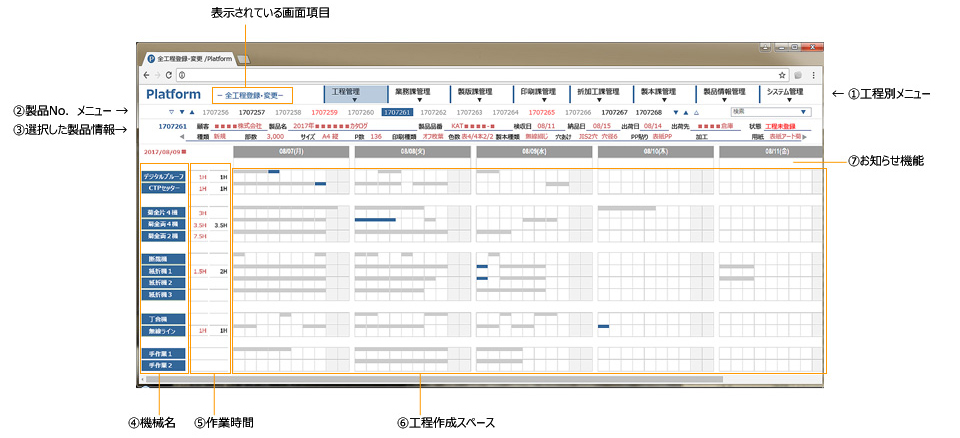Click the extension icon beside the star
The image size is (960, 438).
[x=798, y=75]
